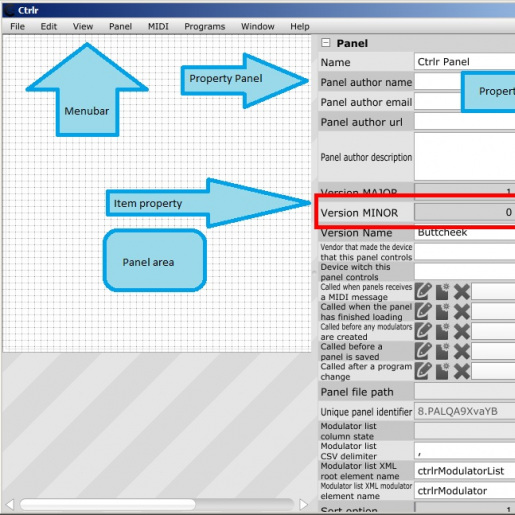Click the horizontal scrollbar right arrow
This screenshot has height=515, width=515.
click(x=303, y=504)
